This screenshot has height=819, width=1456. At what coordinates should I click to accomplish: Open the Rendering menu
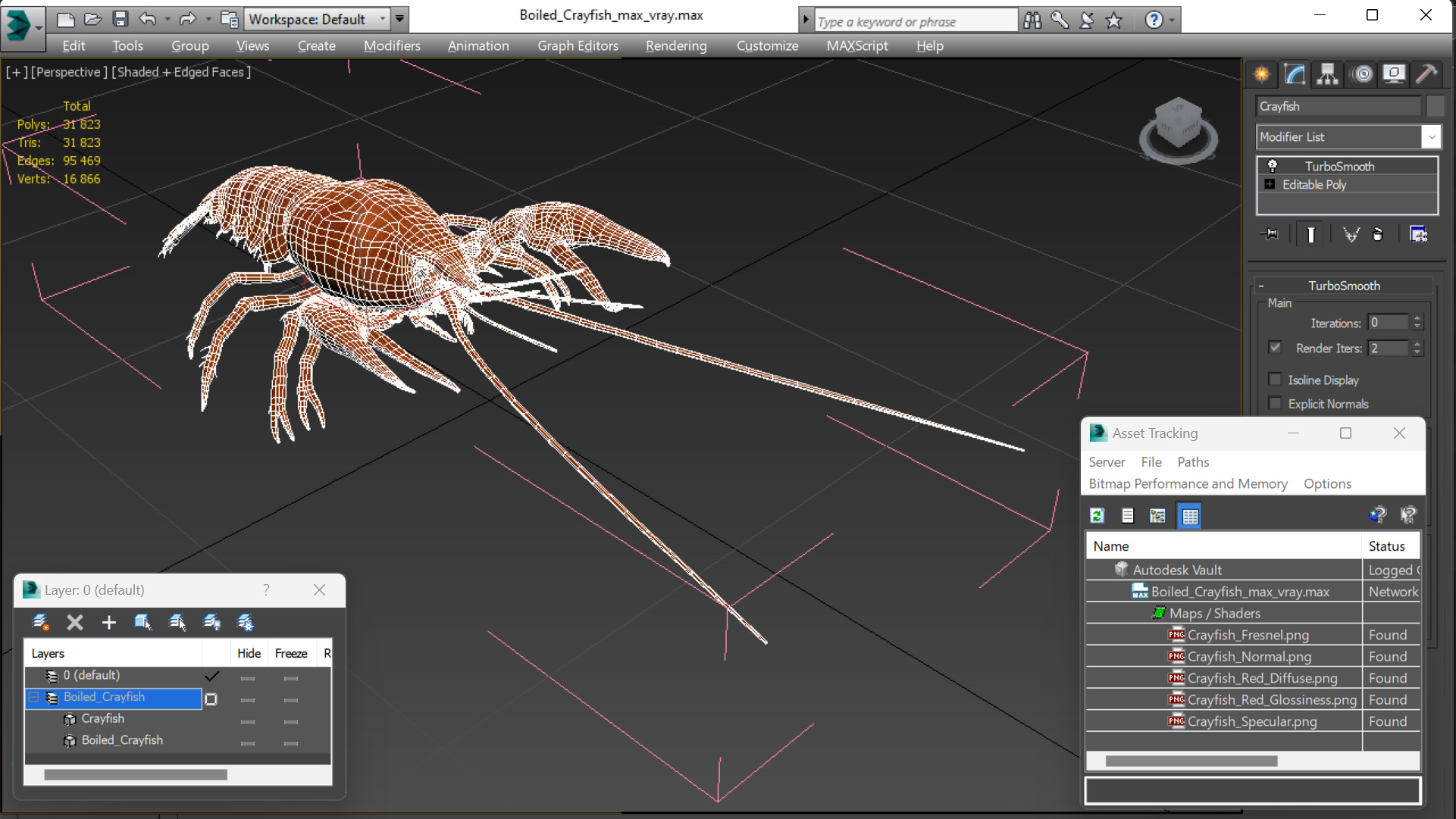[676, 45]
